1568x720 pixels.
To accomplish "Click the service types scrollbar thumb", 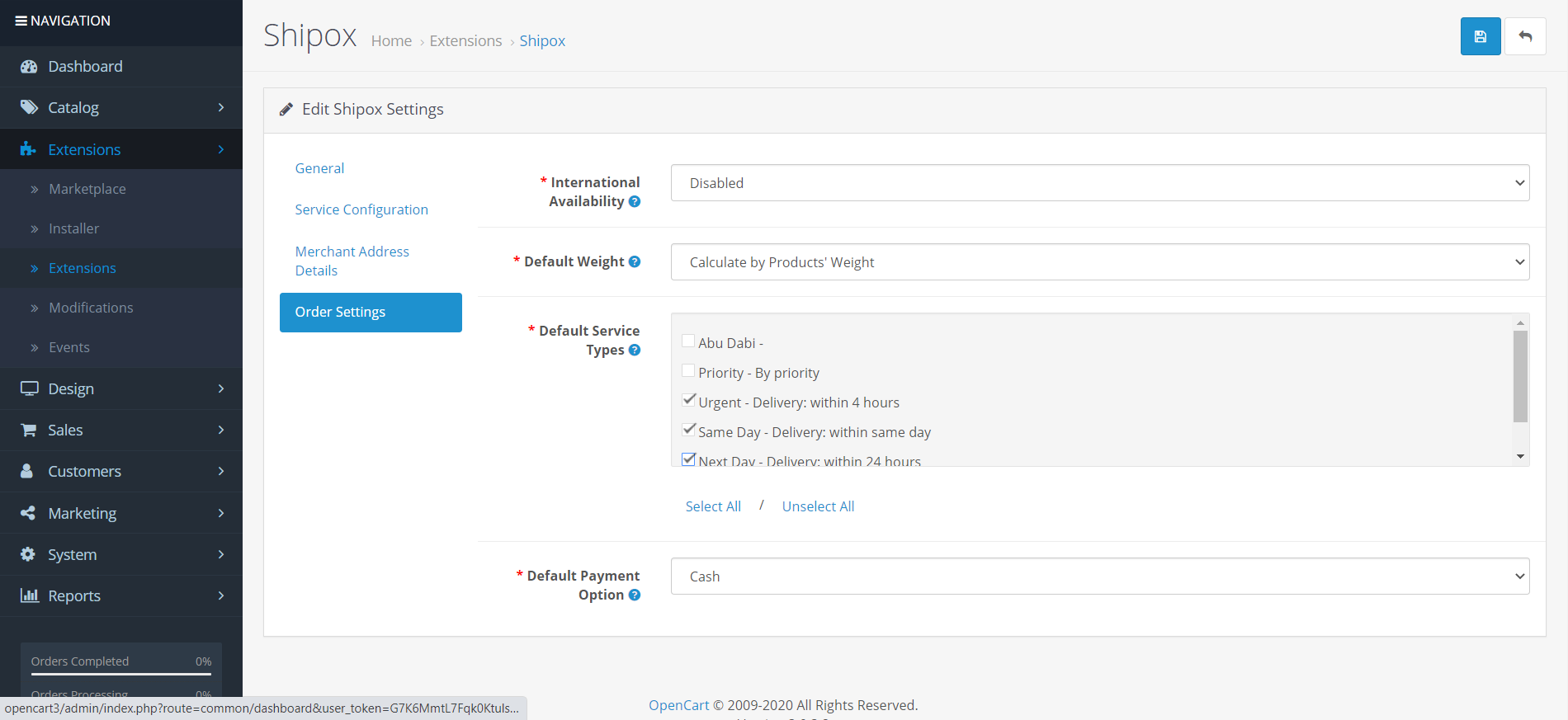I will [x=1520, y=376].
